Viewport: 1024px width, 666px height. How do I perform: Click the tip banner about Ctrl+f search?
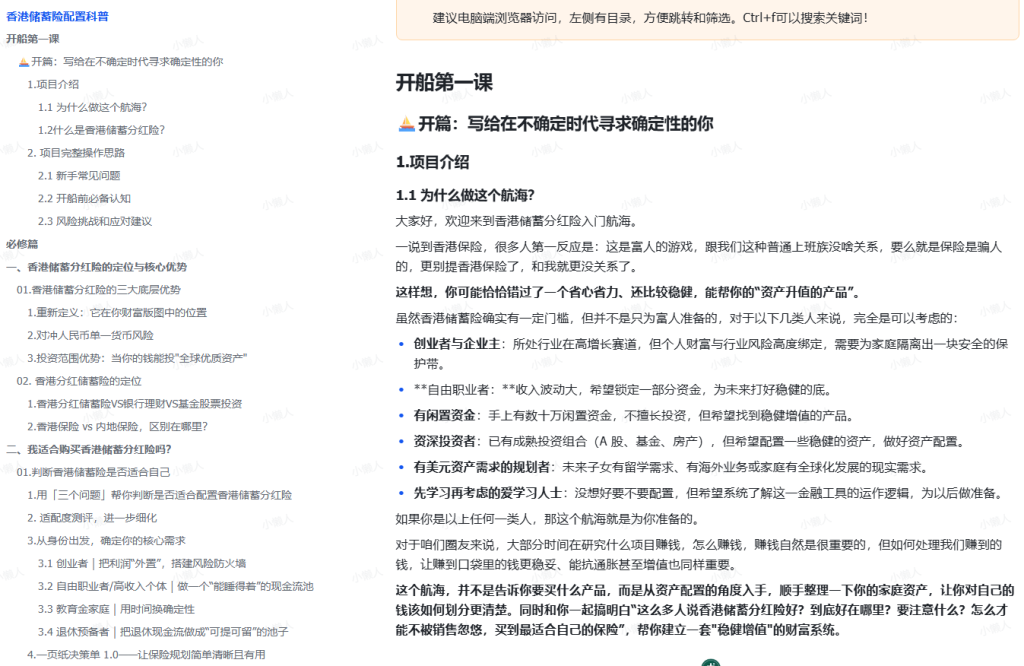pyautogui.click(x=707, y=19)
